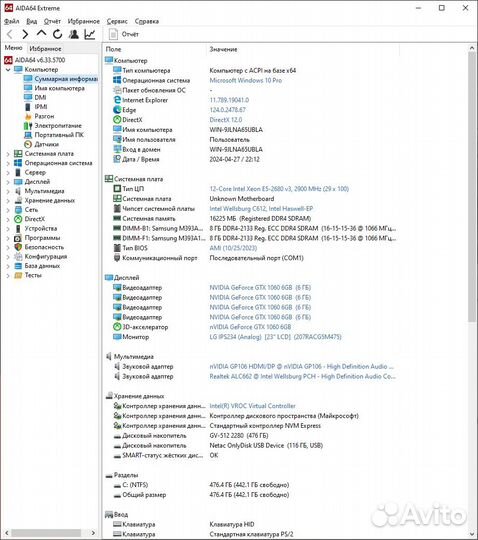The image size is (478, 540).
Task: Open the graph chart toolbar icon
Action: tap(90, 34)
